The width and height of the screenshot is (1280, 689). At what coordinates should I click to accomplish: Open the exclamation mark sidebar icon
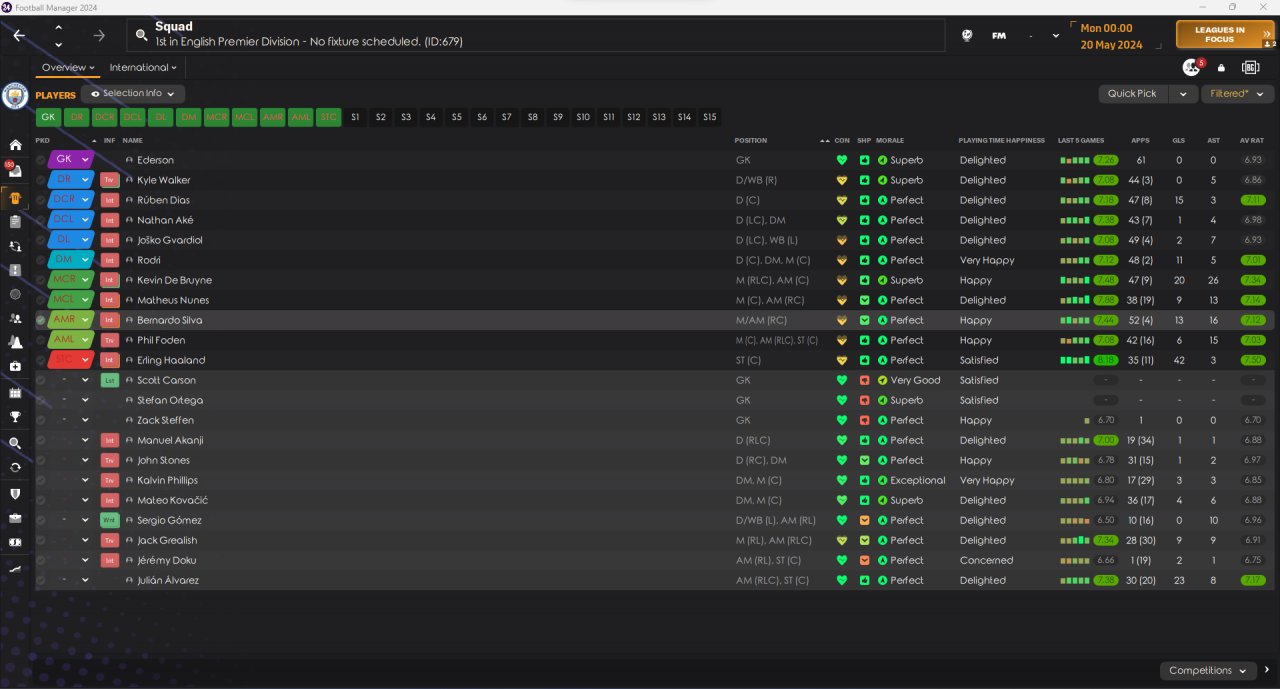[15, 270]
